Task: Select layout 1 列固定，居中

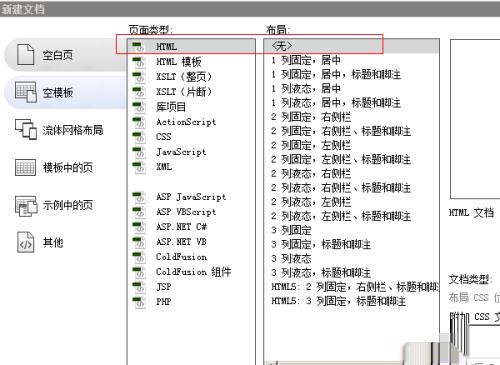Action: click(x=306, y=60)
